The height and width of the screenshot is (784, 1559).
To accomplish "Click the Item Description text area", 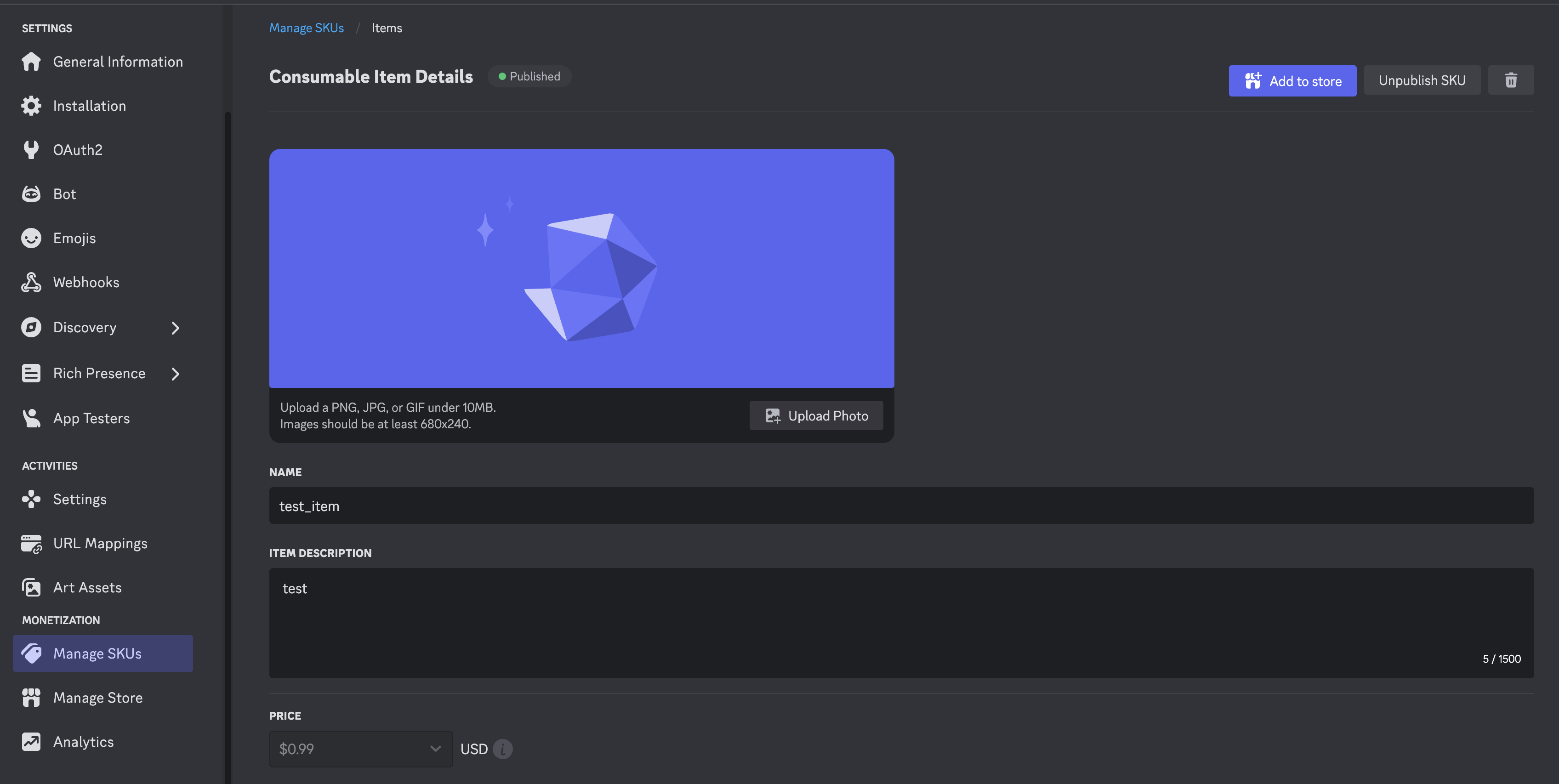I will [x=901, y=623].
